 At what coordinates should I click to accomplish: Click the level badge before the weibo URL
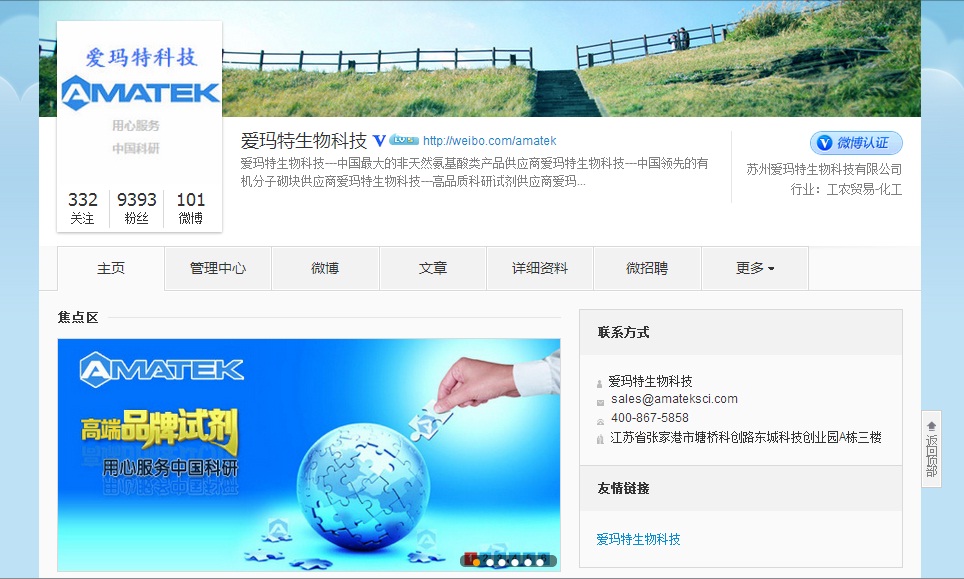pyautogui.click(x=403, y=140)
